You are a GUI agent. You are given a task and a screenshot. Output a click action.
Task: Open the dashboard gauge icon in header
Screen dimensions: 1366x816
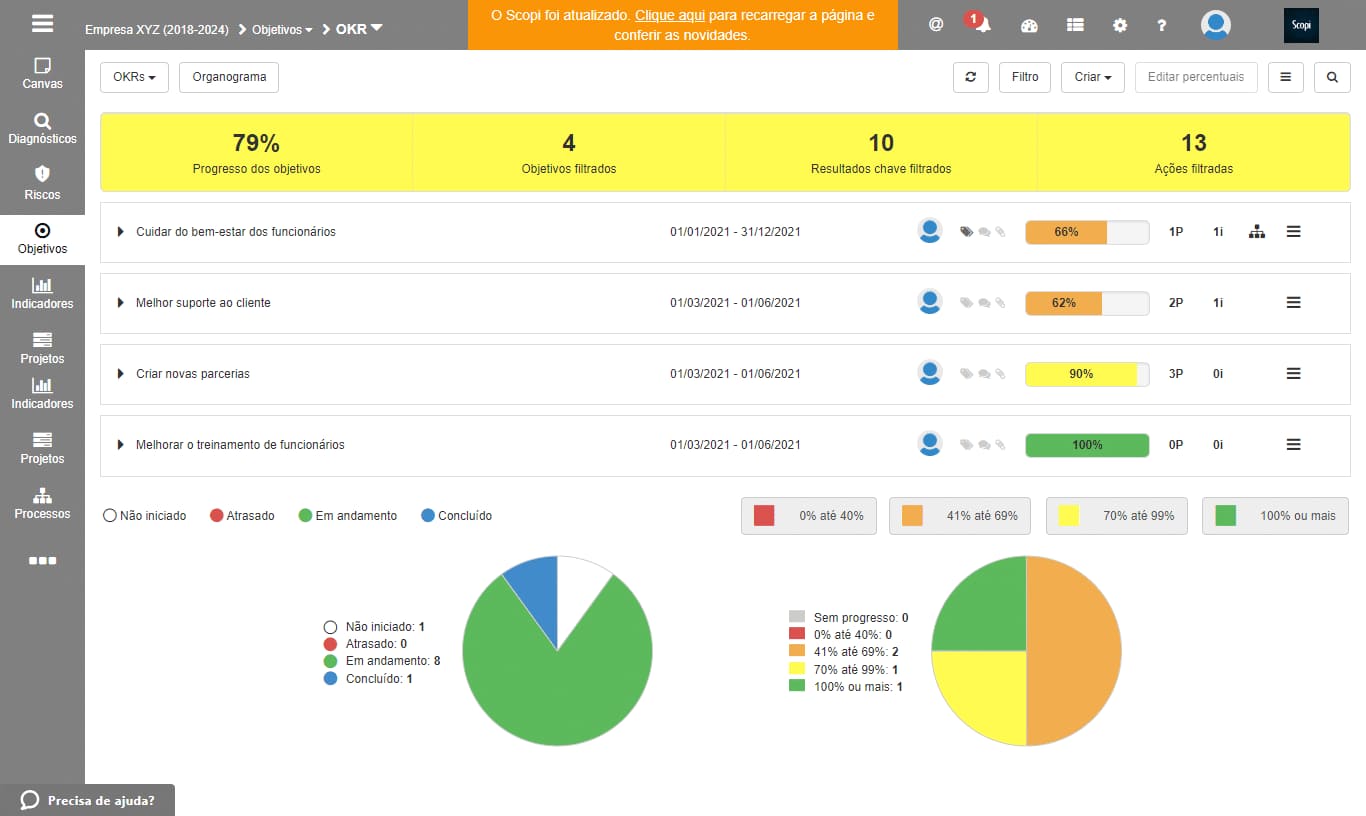tap(1029, 26)
